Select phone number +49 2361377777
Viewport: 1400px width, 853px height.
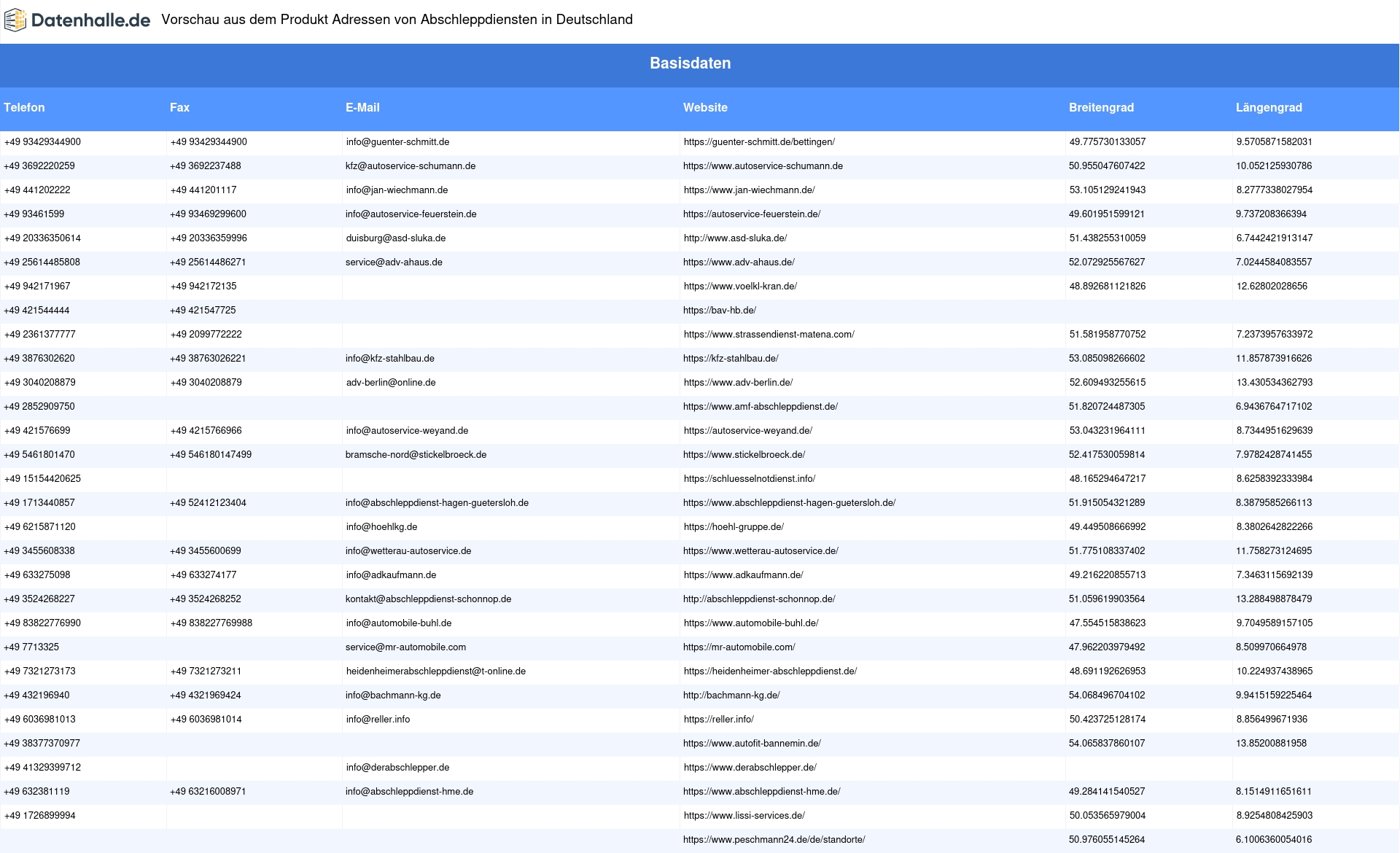39,335
